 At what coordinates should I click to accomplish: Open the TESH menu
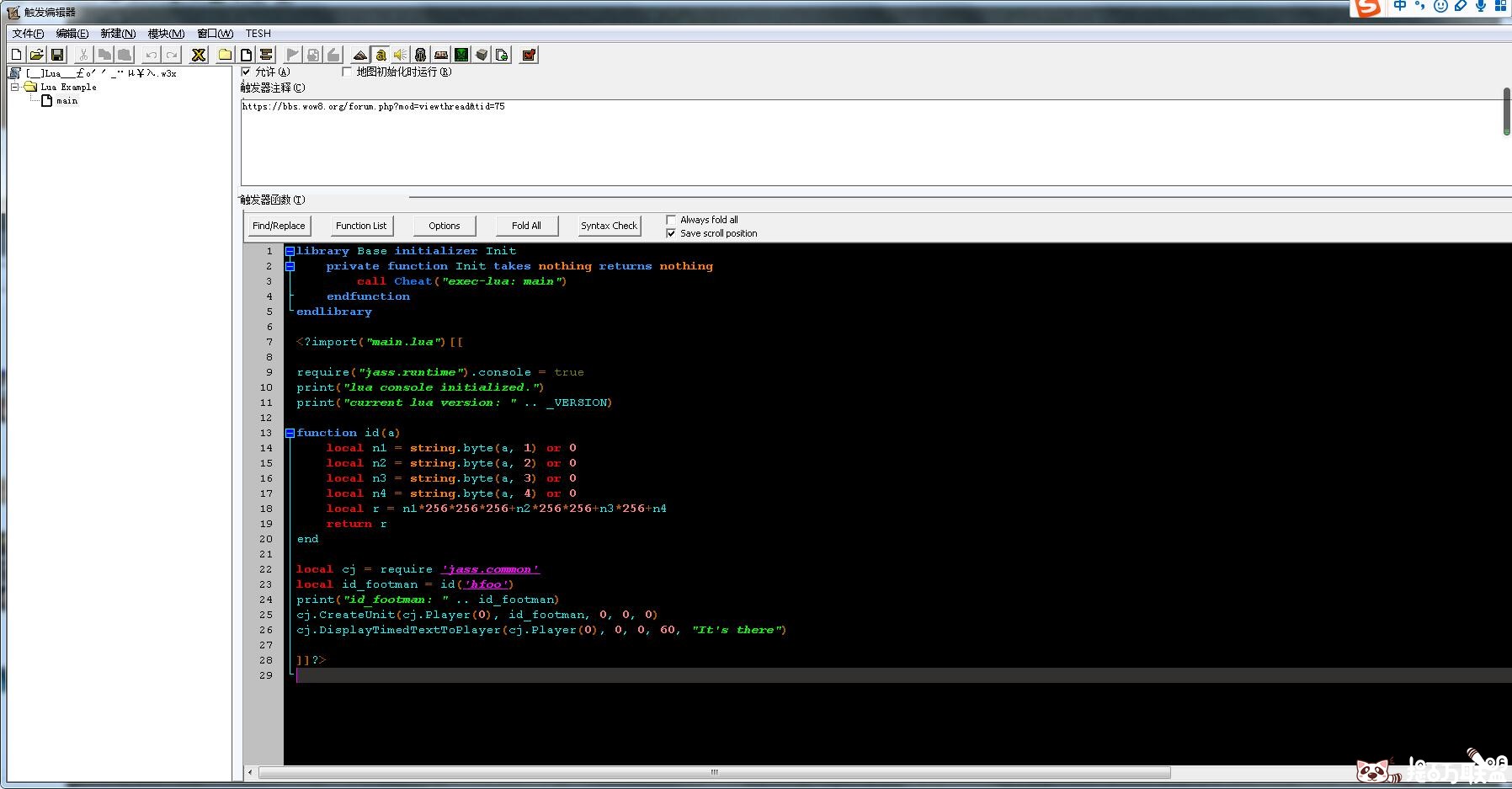tap(258, 34)
